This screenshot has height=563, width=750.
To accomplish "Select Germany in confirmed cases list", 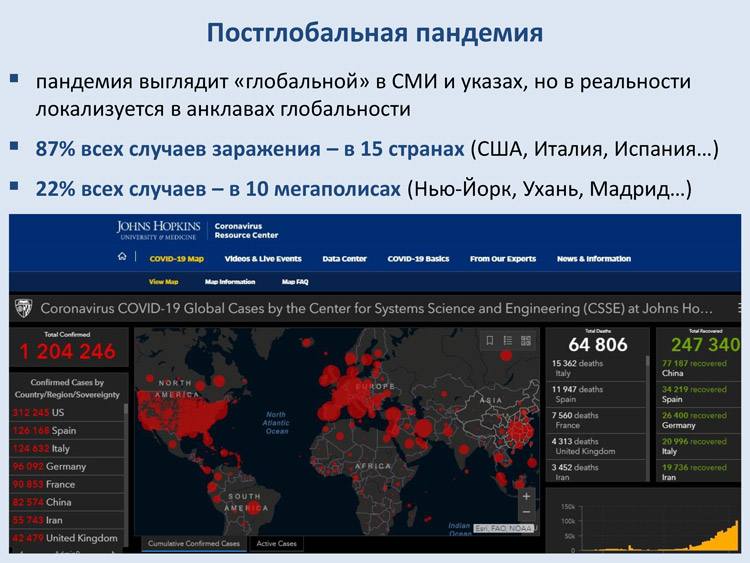I will [x=48, y=466].
